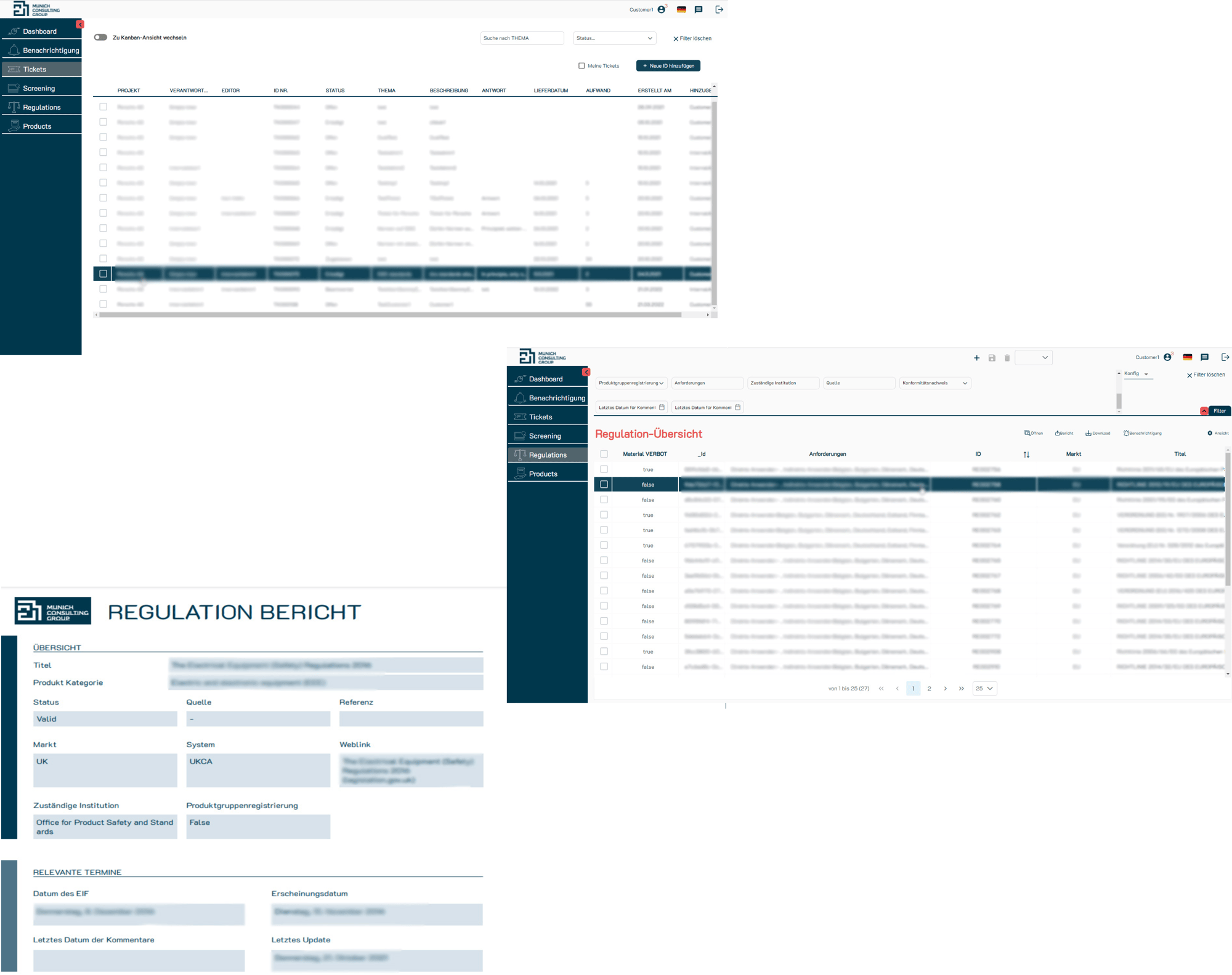Open the chat icon in Regulations window header

tap(1205, 357)
